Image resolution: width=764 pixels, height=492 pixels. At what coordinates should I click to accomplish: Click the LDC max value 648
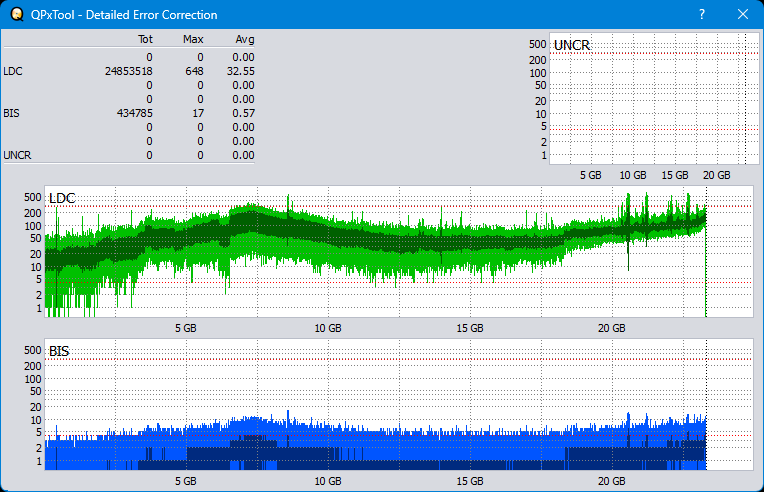[194, 71]
